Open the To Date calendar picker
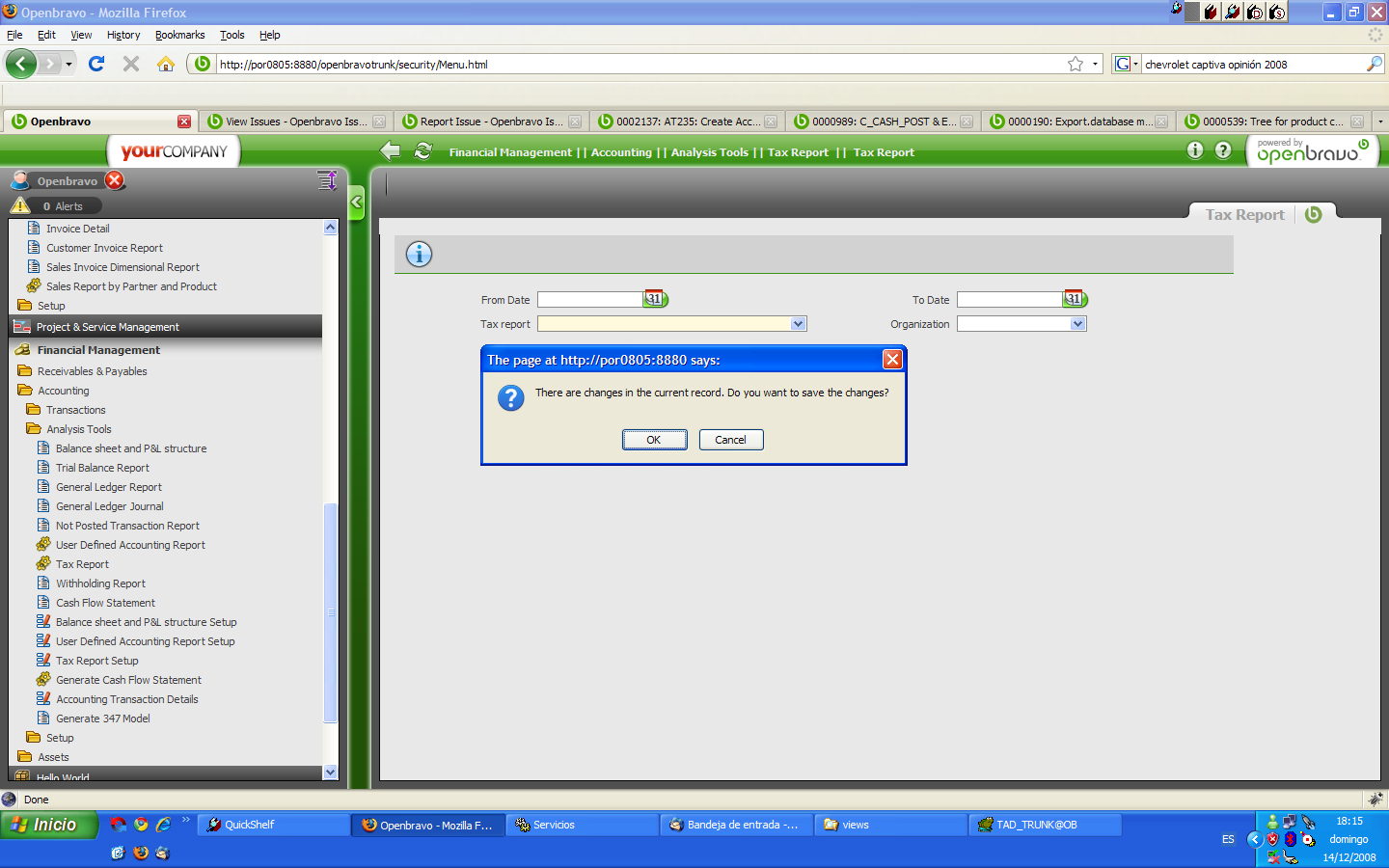Viewport: 1389px width, 868px height. click(1076, 299)
